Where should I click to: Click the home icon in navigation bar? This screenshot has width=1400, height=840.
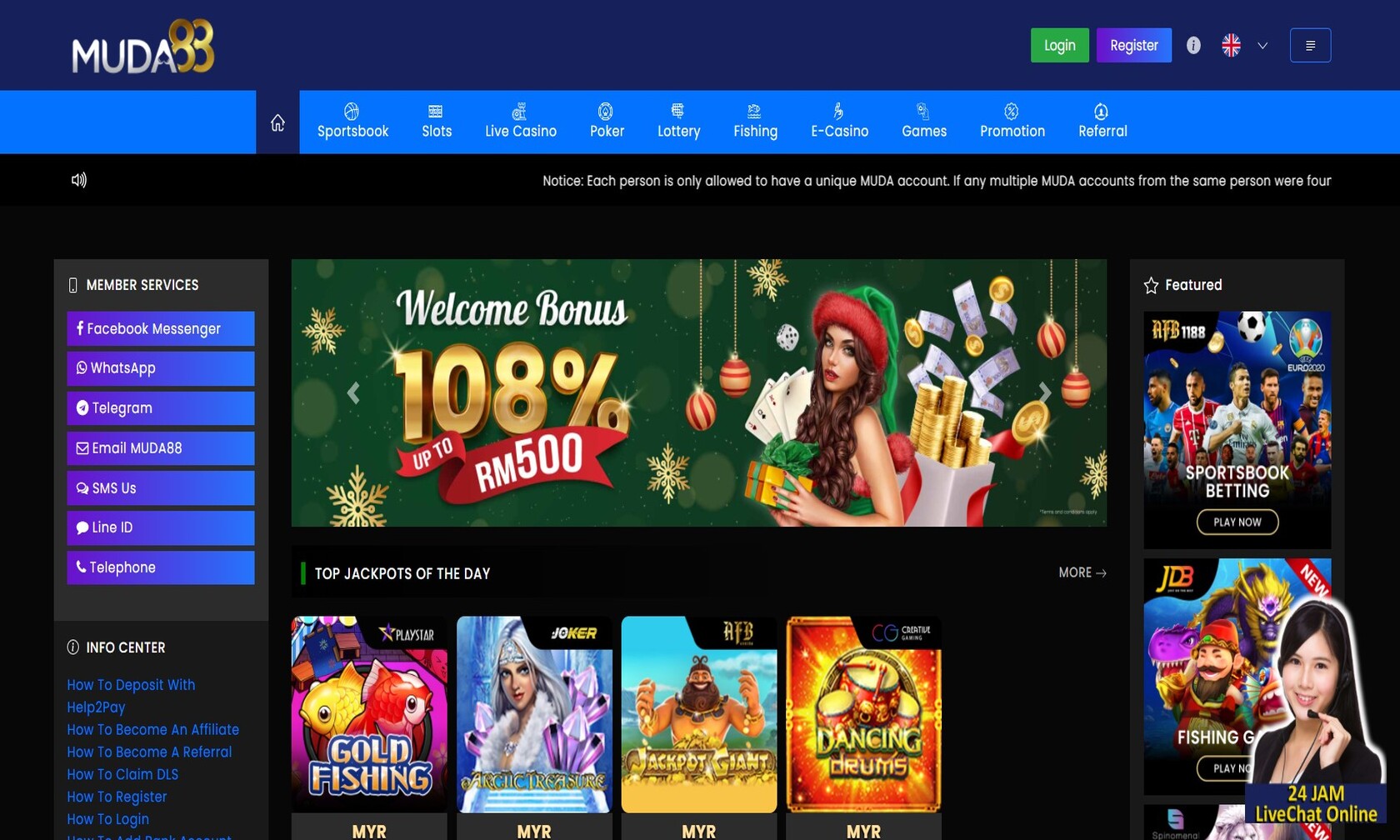point(277,123)
